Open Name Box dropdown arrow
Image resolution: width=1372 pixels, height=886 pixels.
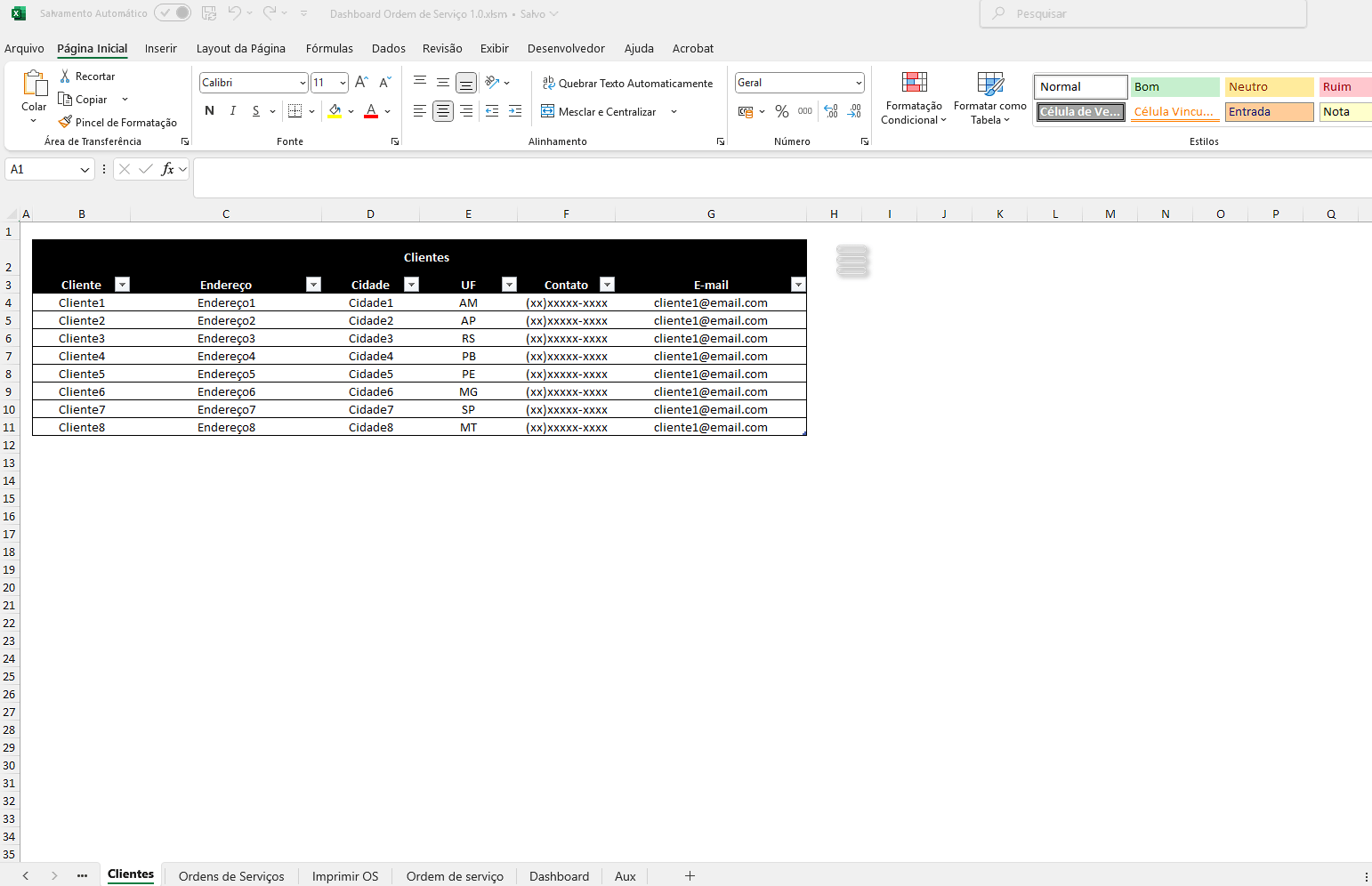(x=85, y=169)
